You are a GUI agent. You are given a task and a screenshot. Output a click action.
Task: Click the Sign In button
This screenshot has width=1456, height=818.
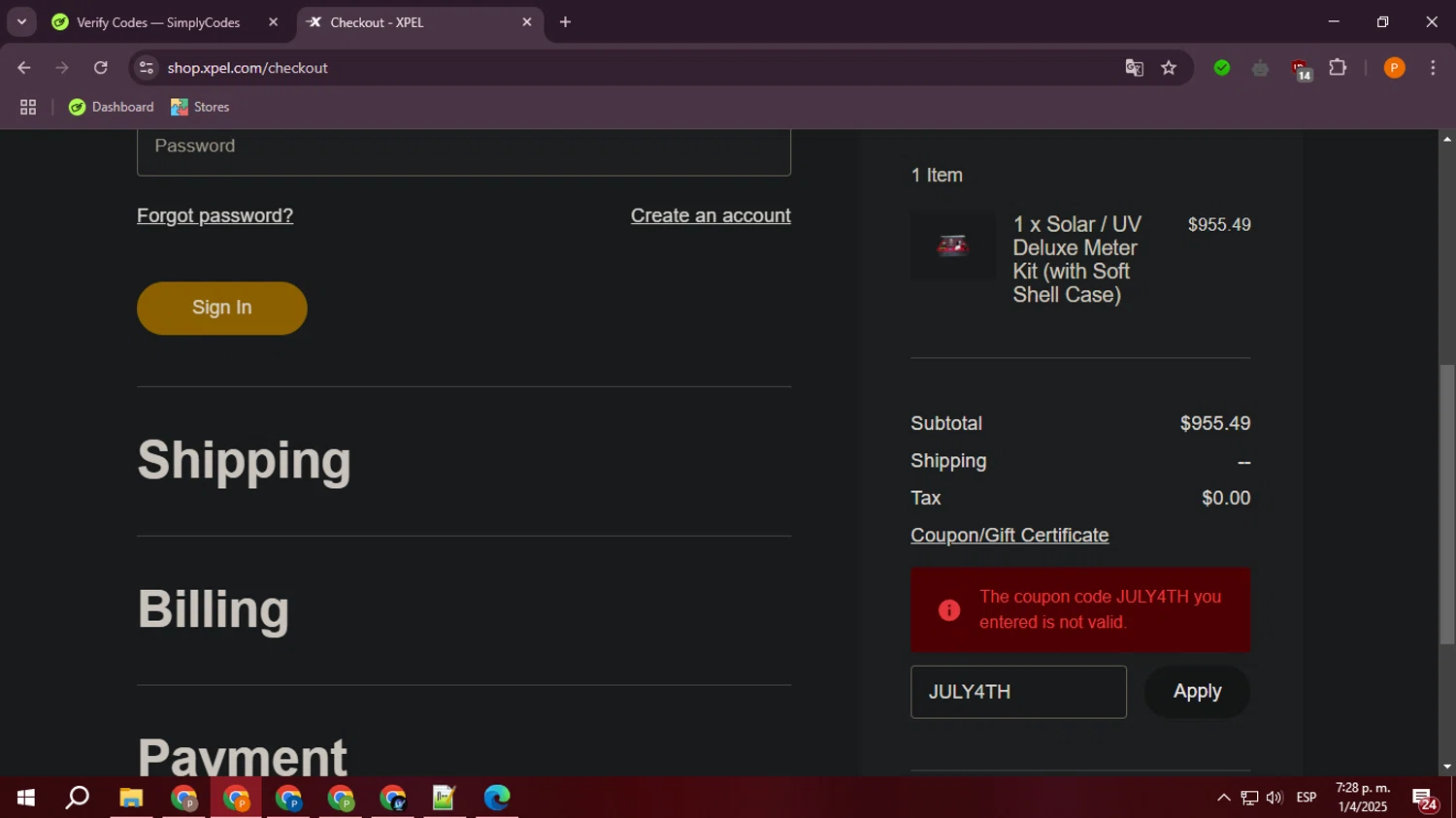tap(222, 308)
